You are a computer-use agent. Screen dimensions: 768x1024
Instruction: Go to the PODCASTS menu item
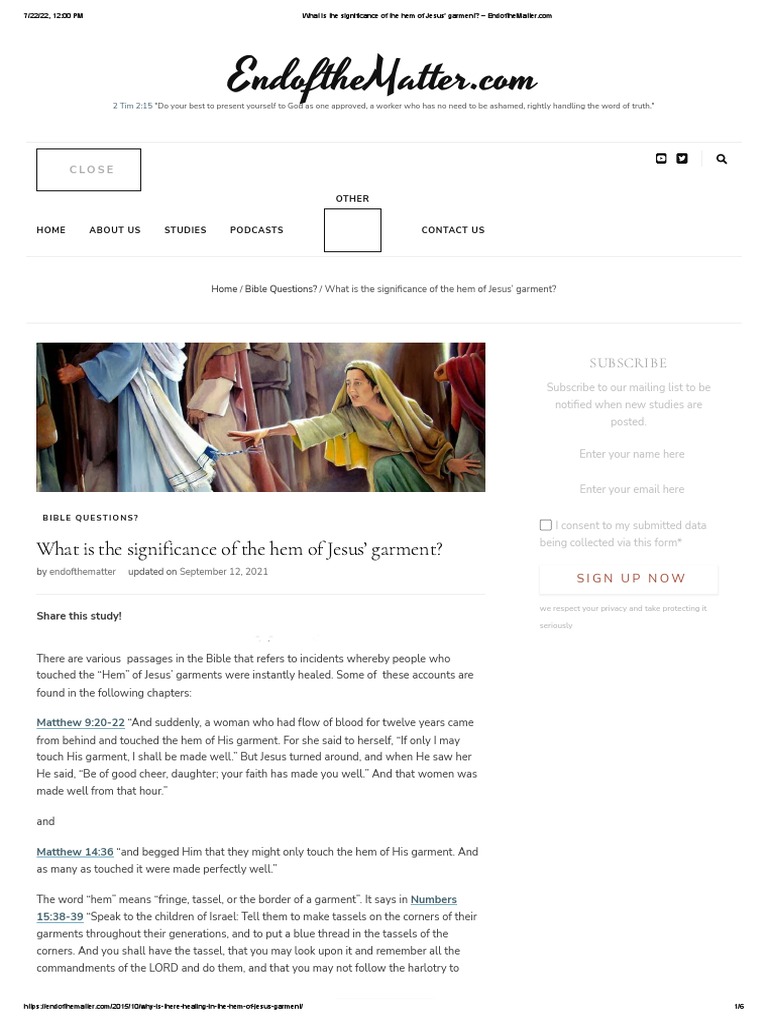point(257,230)
